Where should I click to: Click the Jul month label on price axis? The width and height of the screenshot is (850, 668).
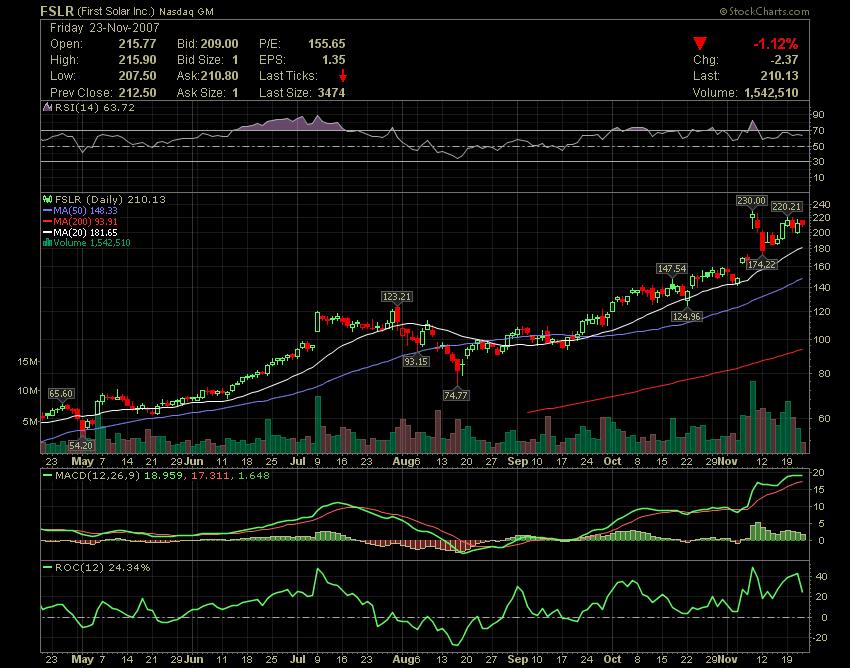pyautogui.click(x=297, y=461)
